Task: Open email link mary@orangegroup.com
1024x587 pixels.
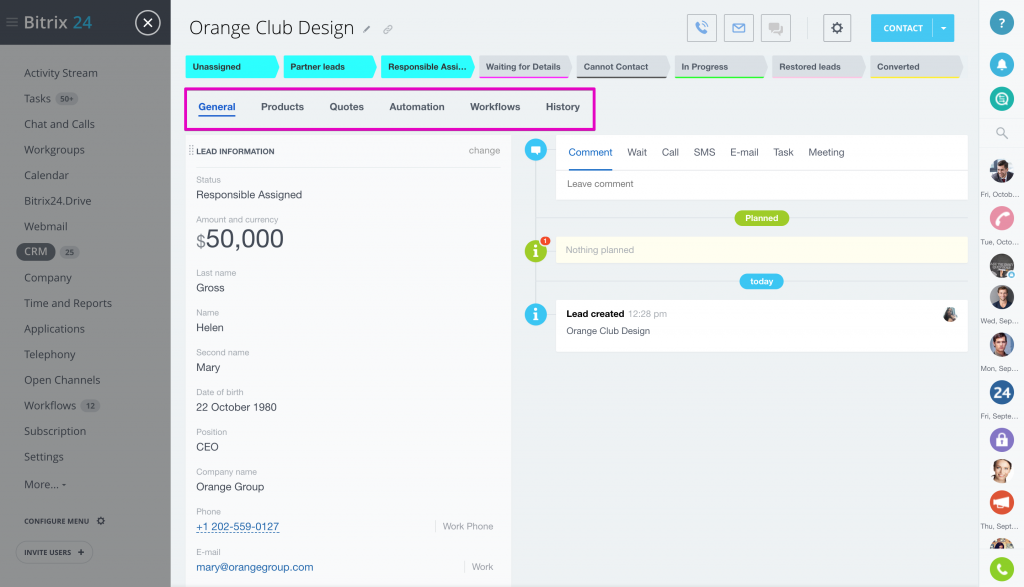Action: [255, 567]
